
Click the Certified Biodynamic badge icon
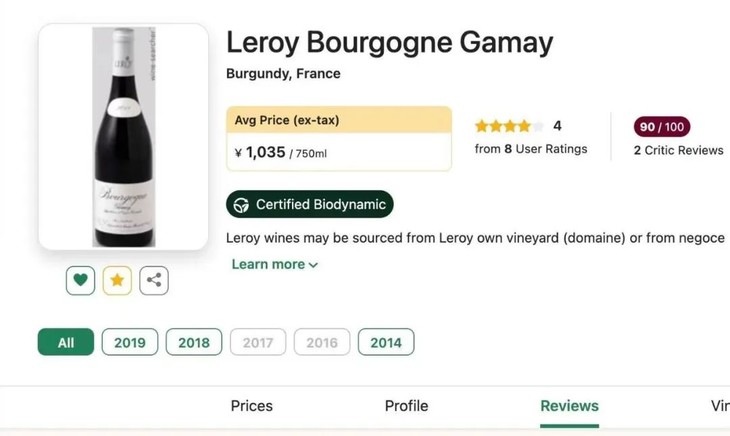coord(241,205)
